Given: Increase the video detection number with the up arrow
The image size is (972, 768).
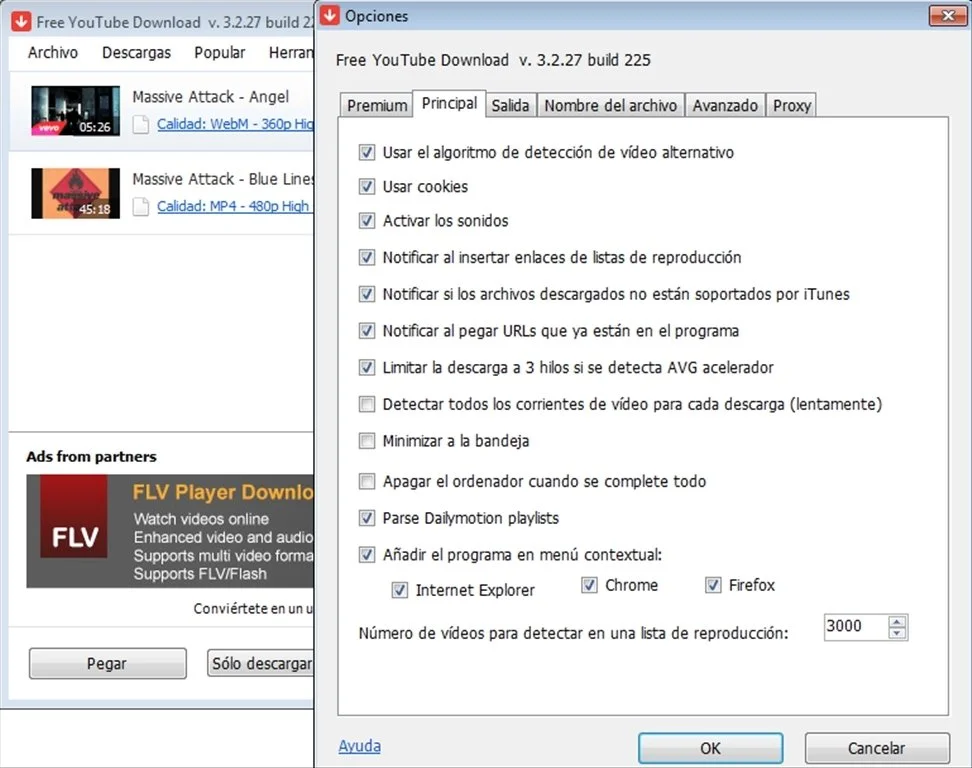Looking at the screenshot, I should [x=898, y=621].
